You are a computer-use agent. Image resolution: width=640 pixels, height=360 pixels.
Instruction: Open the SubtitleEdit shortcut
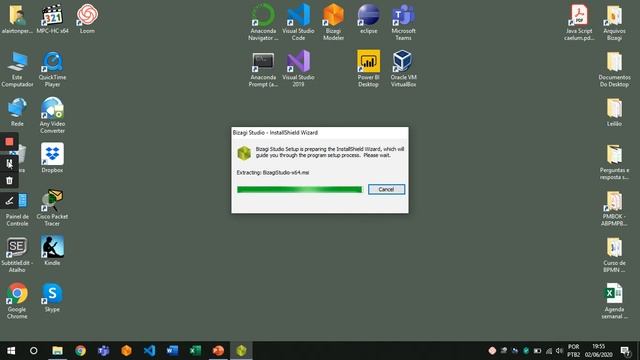17,254
